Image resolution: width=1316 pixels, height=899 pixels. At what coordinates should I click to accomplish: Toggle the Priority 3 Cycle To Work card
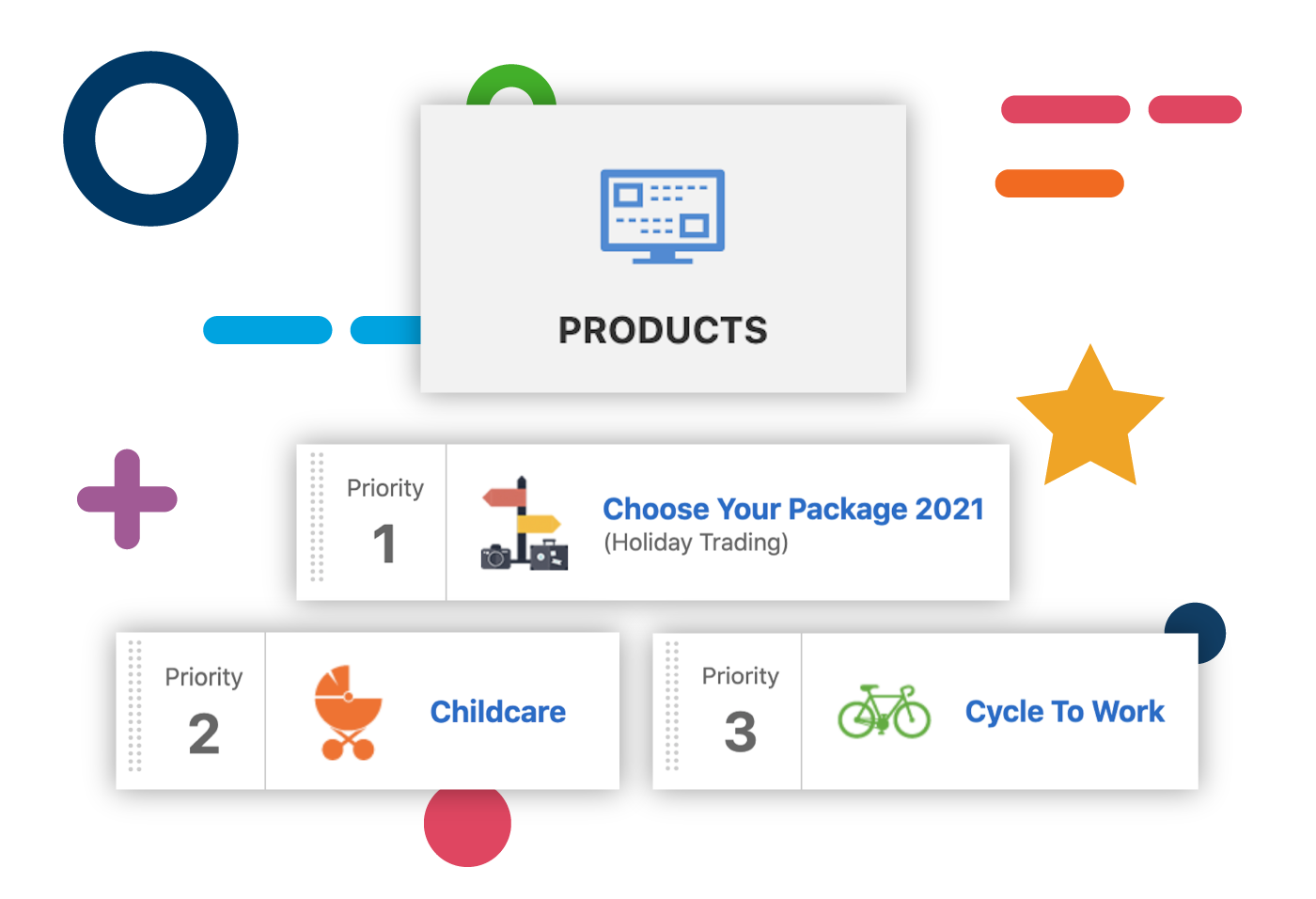click(x=926, y=711)
